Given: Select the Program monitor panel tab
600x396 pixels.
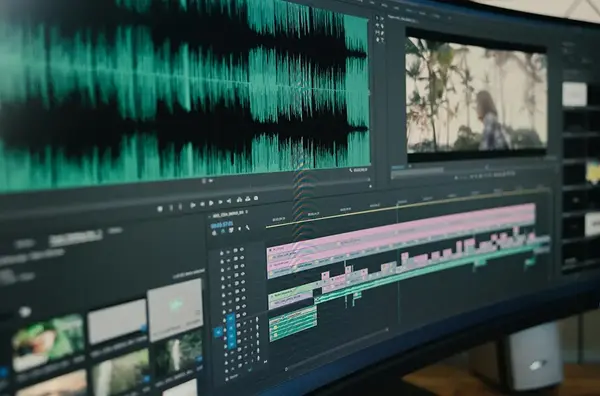Looking at the screenshot, I should (404, 18).
